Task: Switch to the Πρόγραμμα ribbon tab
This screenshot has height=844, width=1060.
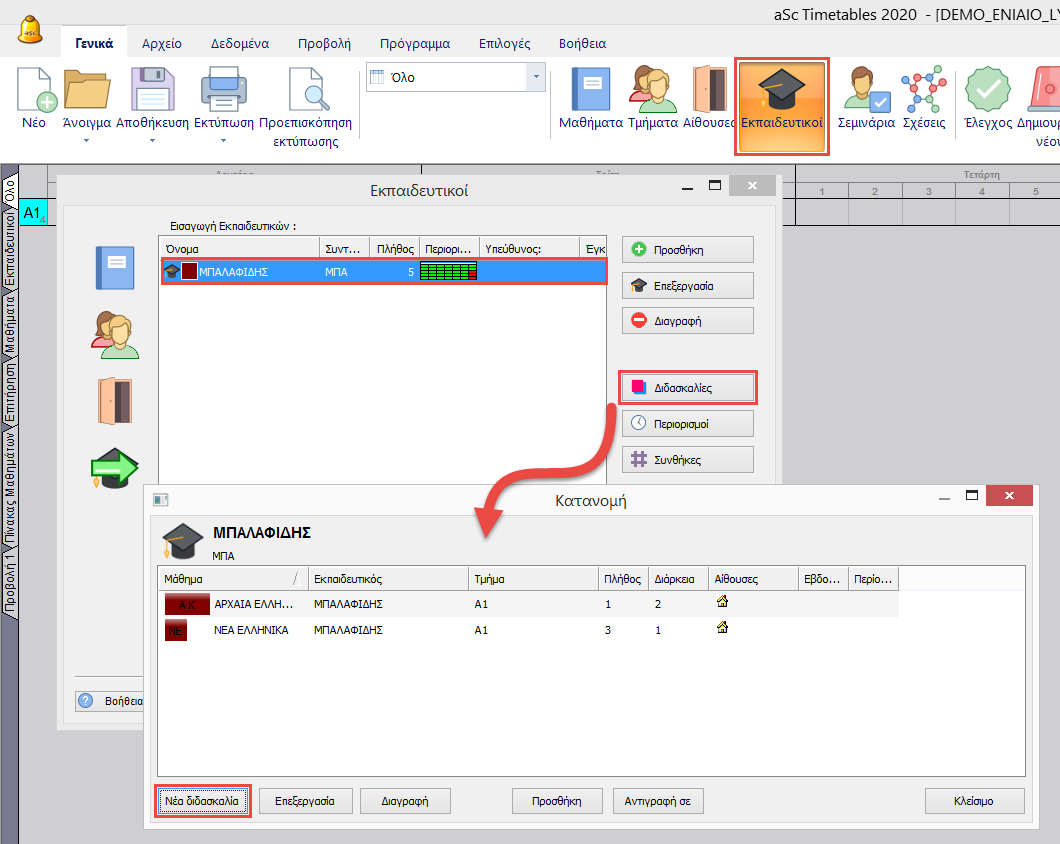Action: 414,43
